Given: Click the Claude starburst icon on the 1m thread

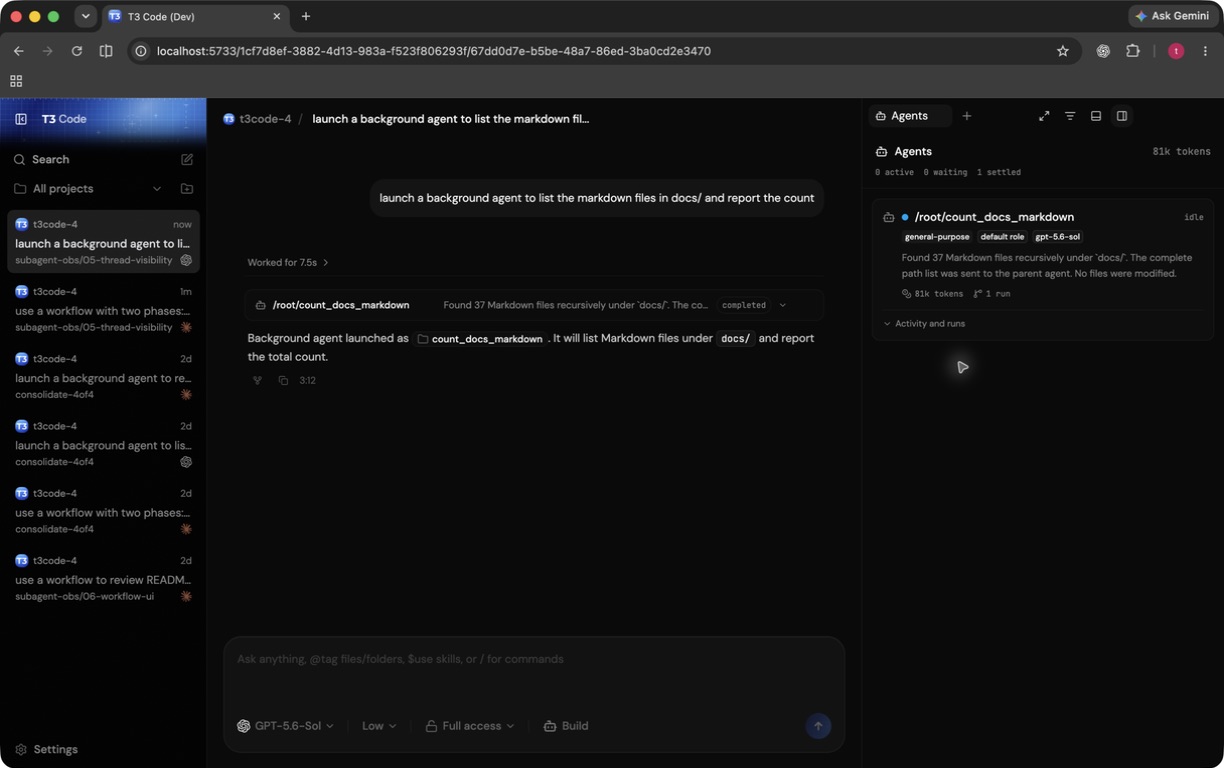Looking at the screenshot, I should [x=186, y=327].
